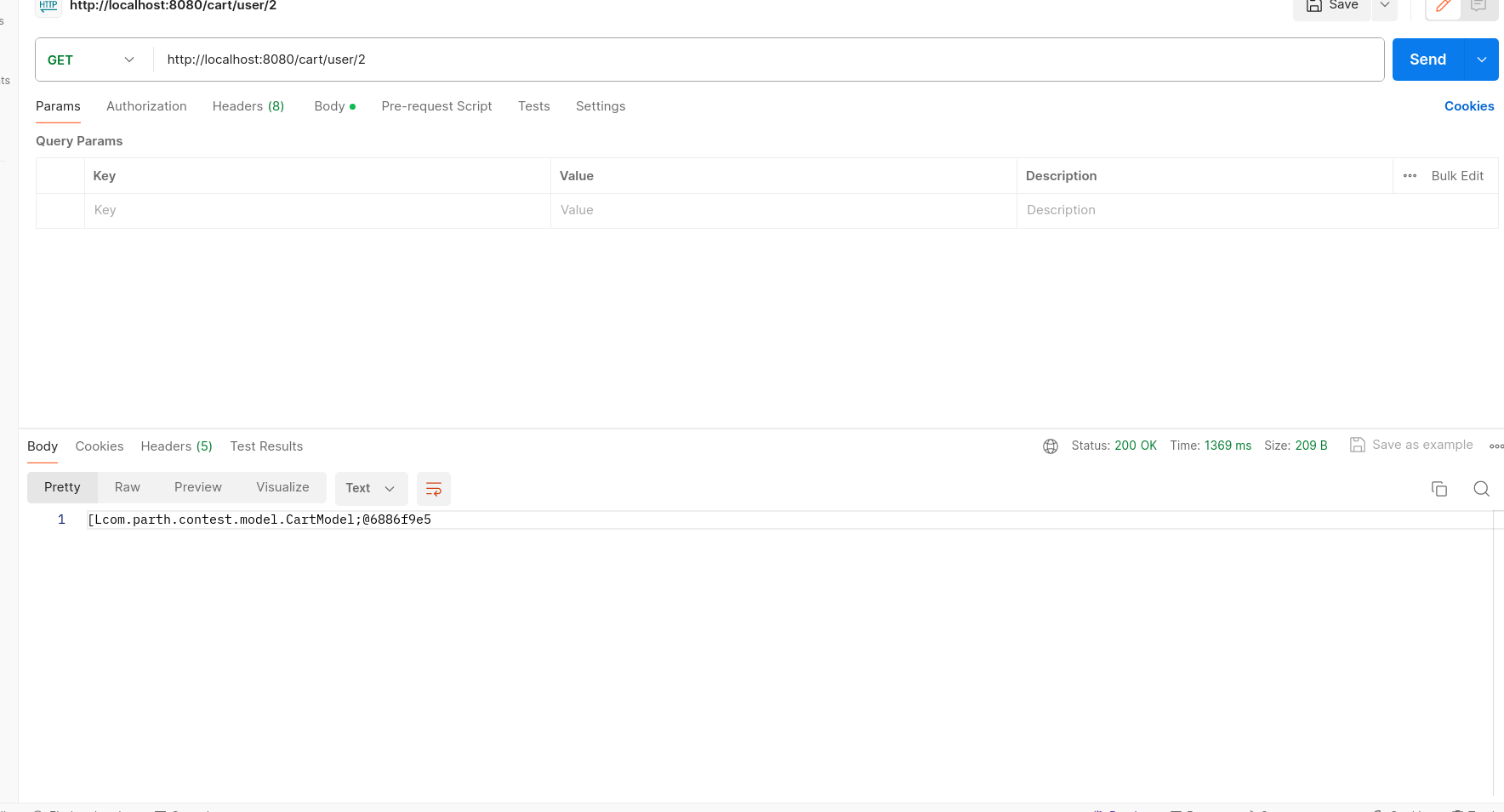Select the Pretty view
1504x812 pixels.
coord(62,487)
